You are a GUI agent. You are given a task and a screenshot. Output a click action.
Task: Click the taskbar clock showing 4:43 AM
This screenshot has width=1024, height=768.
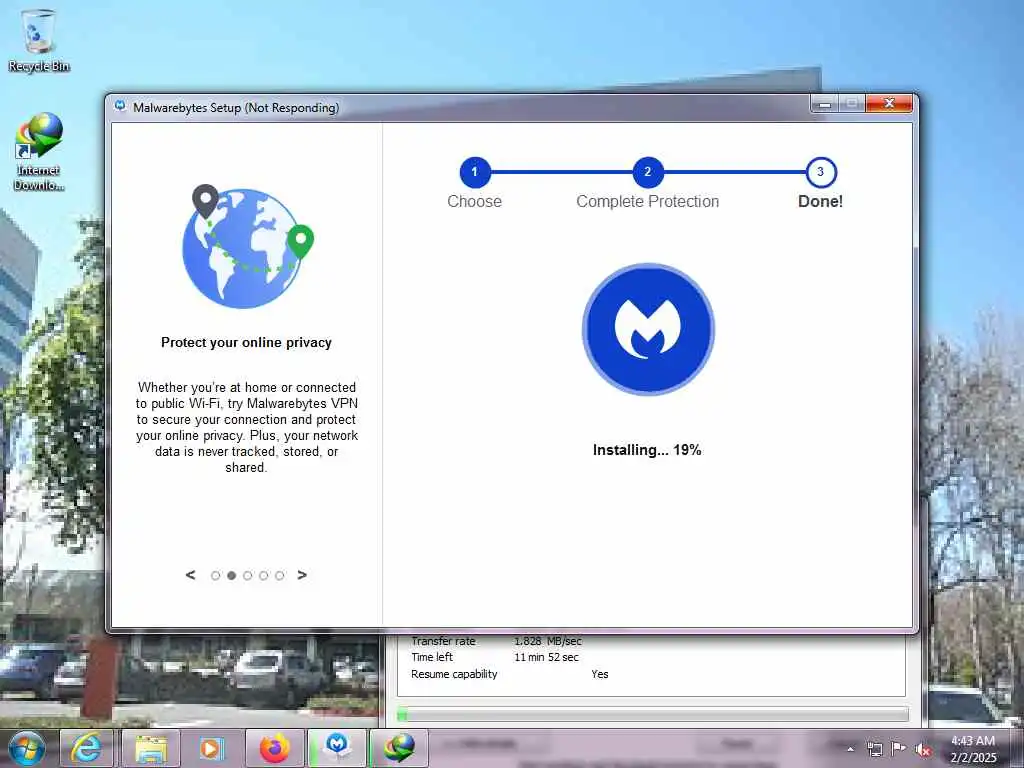(973, 749)
